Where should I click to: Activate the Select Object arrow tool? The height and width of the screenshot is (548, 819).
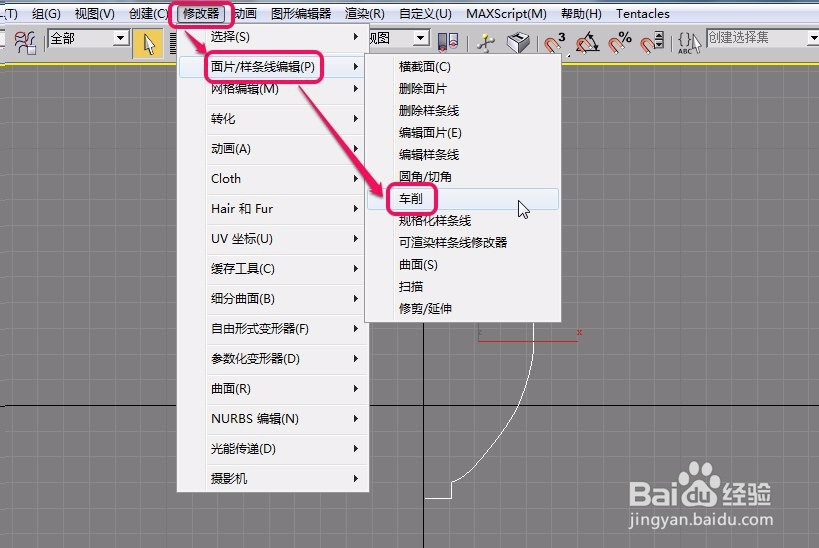tap(148, 43)
